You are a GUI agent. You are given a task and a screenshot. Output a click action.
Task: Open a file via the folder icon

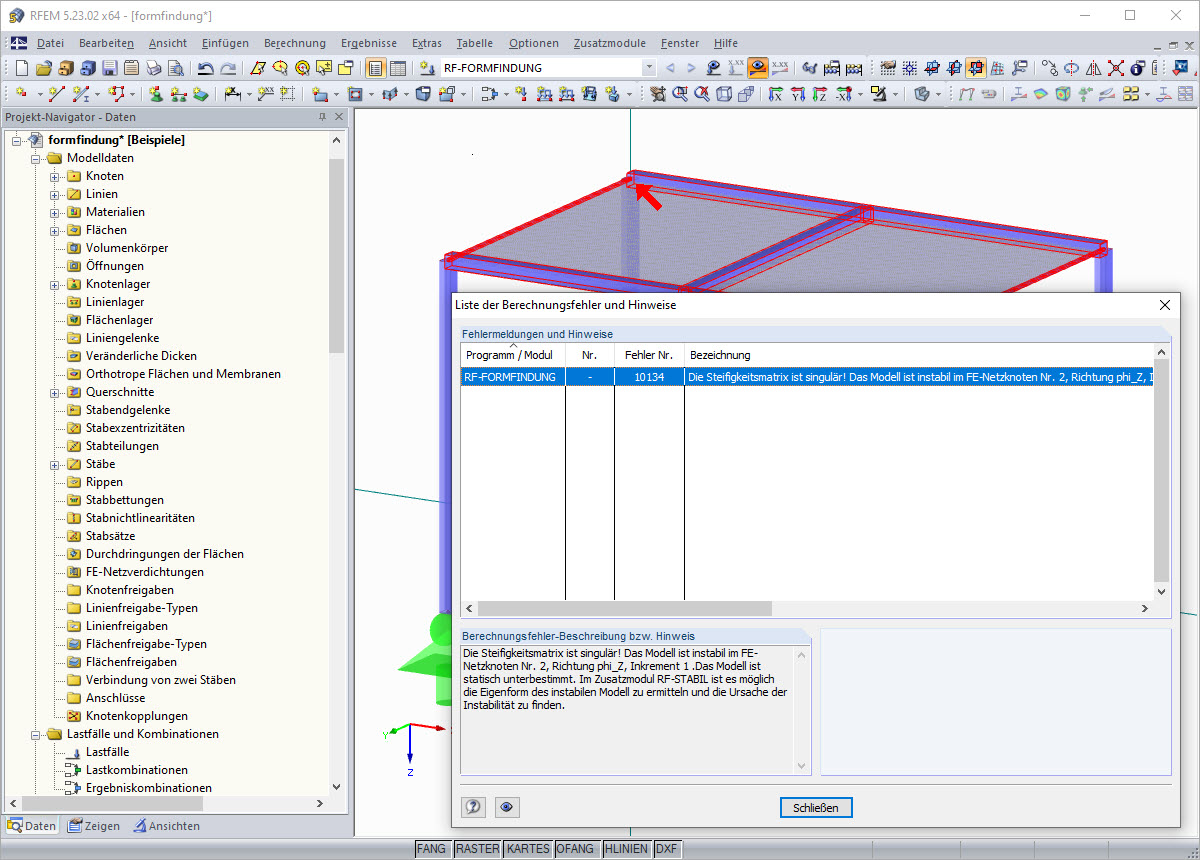[43, 68]
